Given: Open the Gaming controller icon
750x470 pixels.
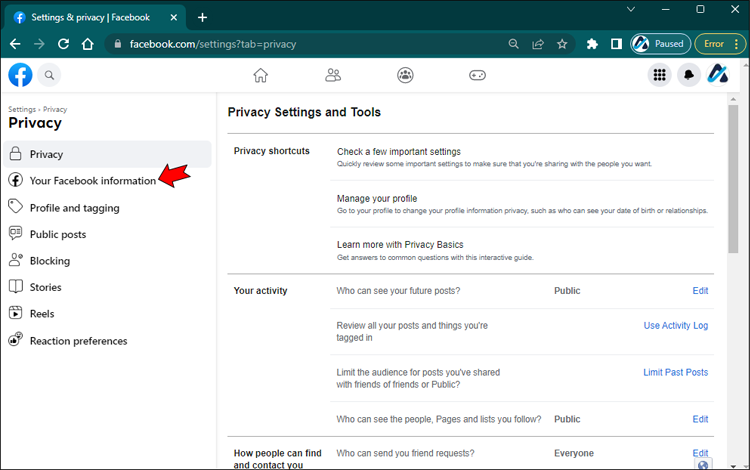Looking at the screenshot, I should (x=477, y=75).
